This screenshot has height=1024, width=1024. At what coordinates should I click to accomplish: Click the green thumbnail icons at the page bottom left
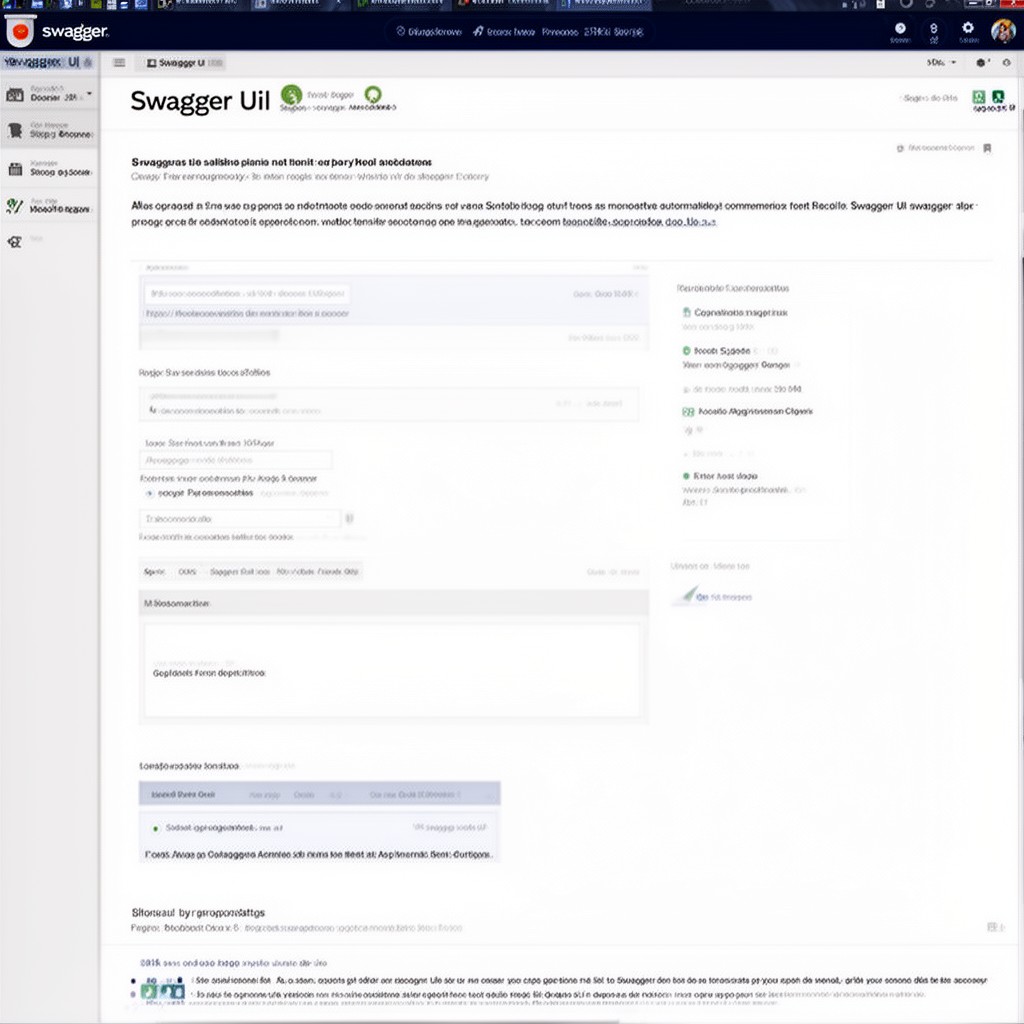click(x=163, y=991)
